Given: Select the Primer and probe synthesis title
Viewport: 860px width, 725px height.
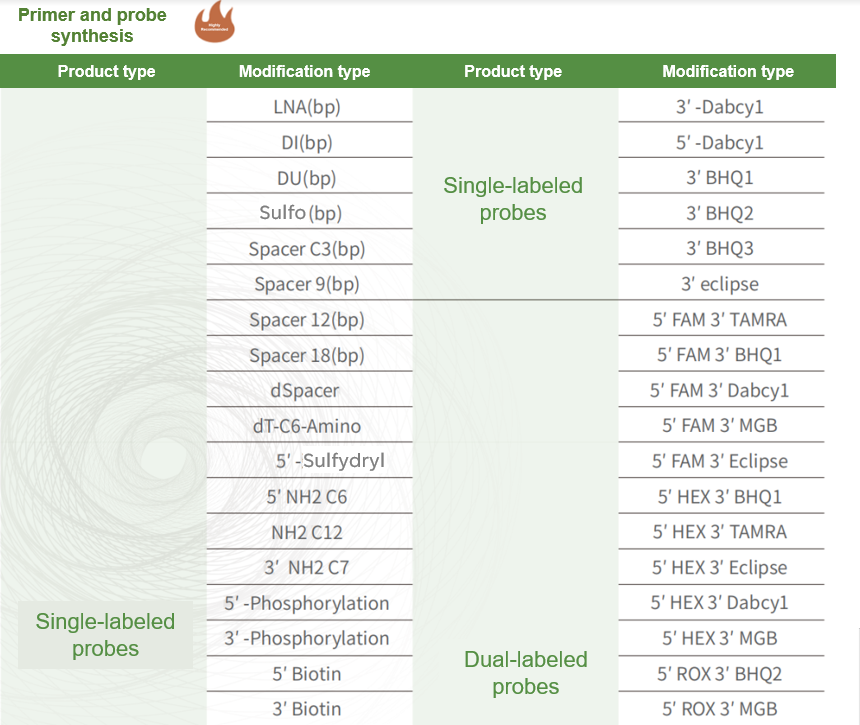Looking at the screenshot, I should point(92,25).
